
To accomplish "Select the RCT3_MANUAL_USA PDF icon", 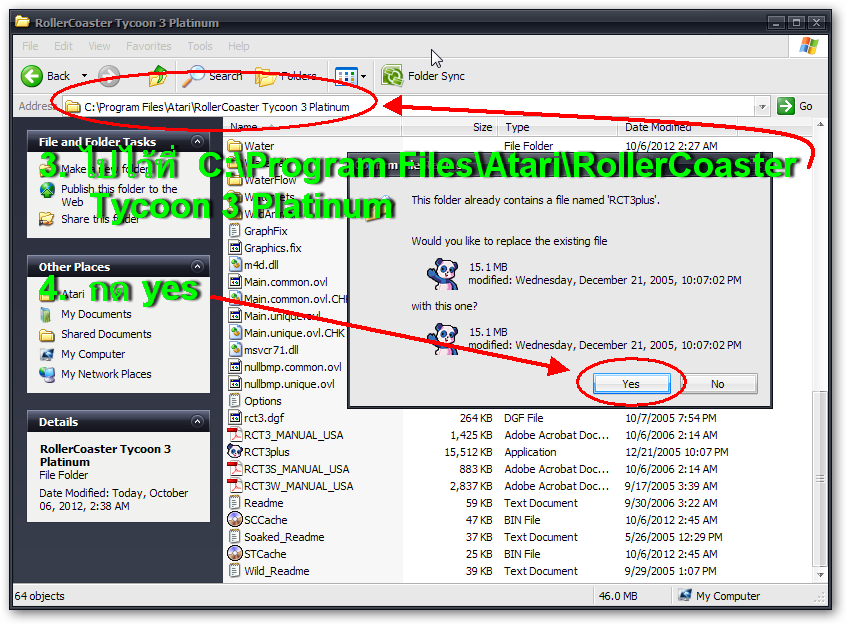I will click(x=234, y=435).
